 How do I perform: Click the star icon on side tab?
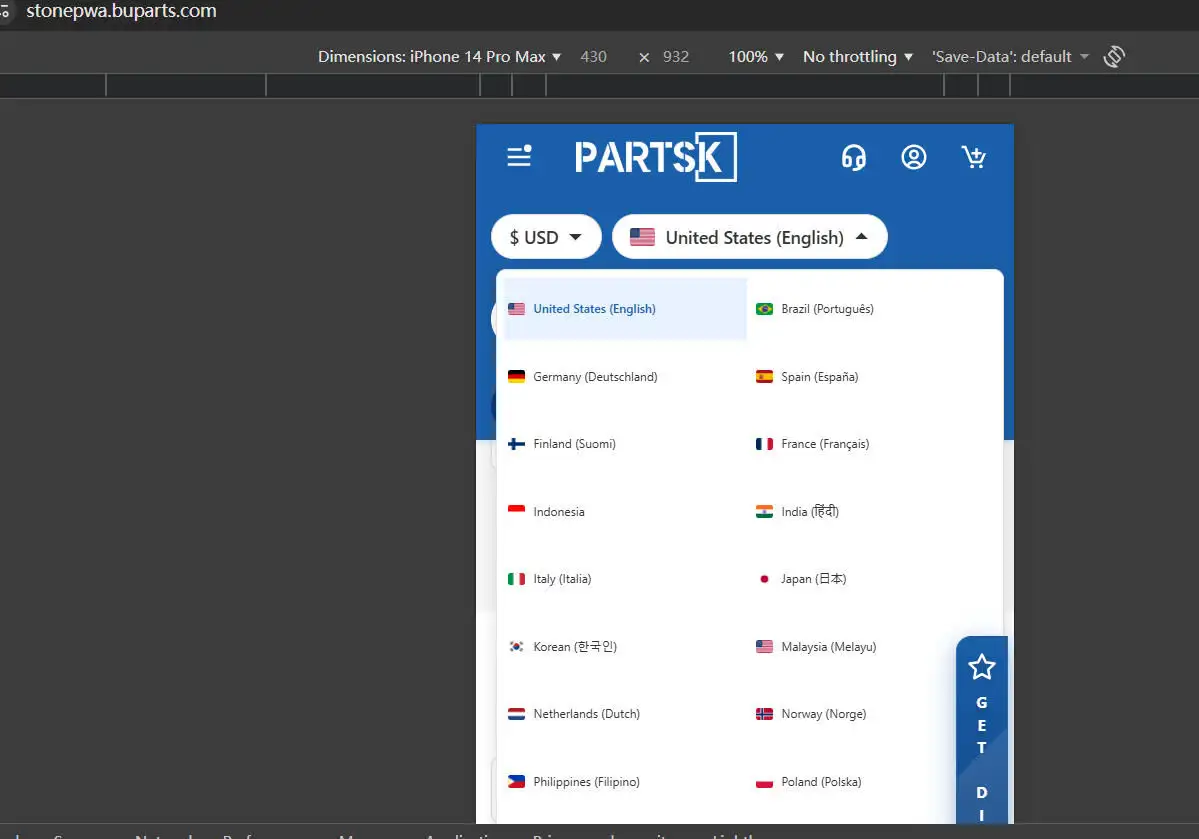pos(982,667)
